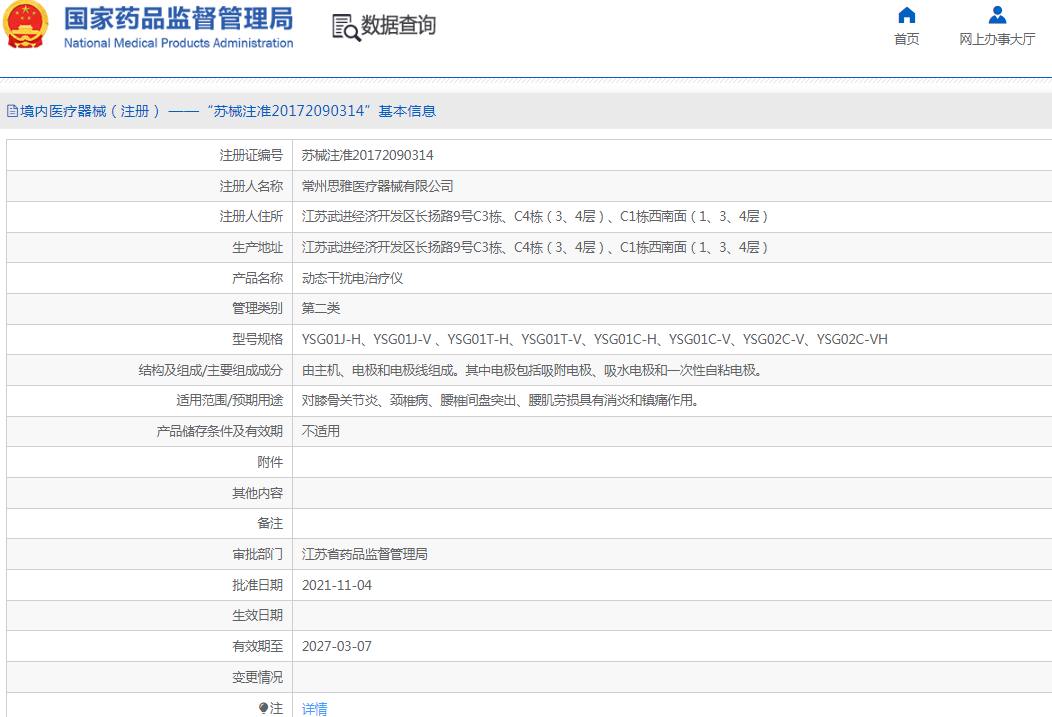Click approval date 2021-11-04

coord(337,585)
